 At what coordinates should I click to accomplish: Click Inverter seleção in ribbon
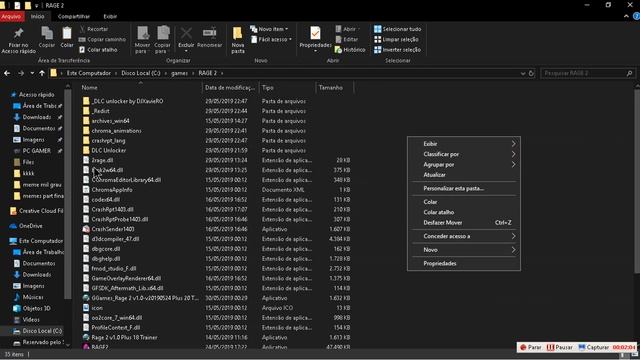(x=397, y=50)
